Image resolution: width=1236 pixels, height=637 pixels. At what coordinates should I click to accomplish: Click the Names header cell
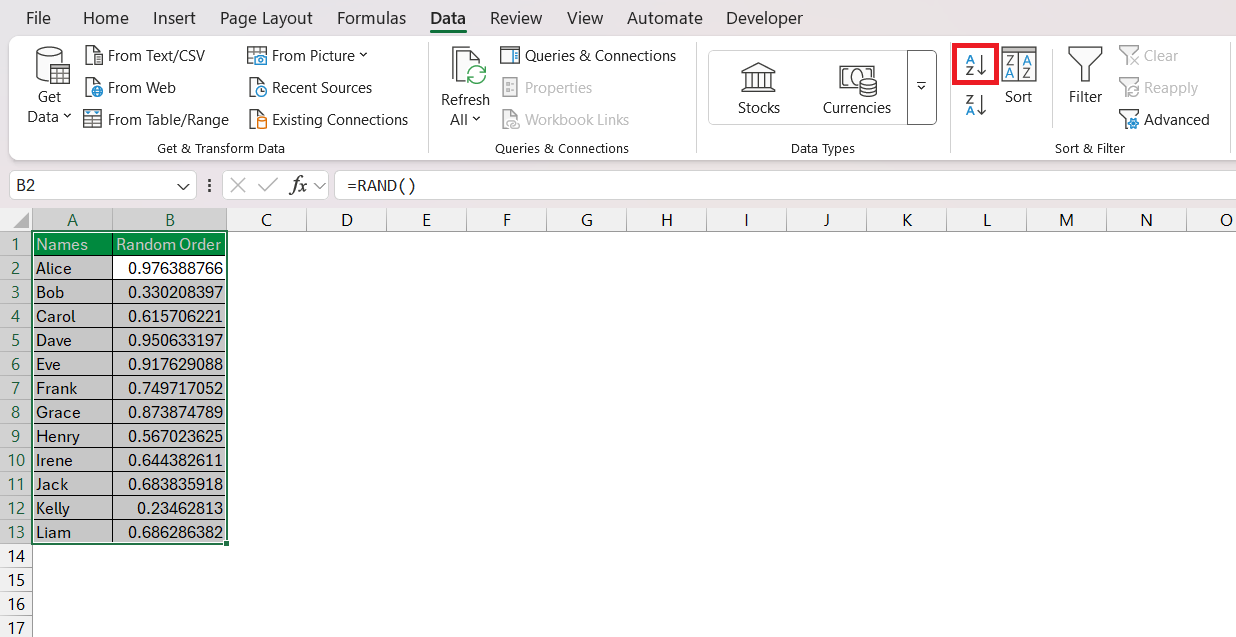72,244
